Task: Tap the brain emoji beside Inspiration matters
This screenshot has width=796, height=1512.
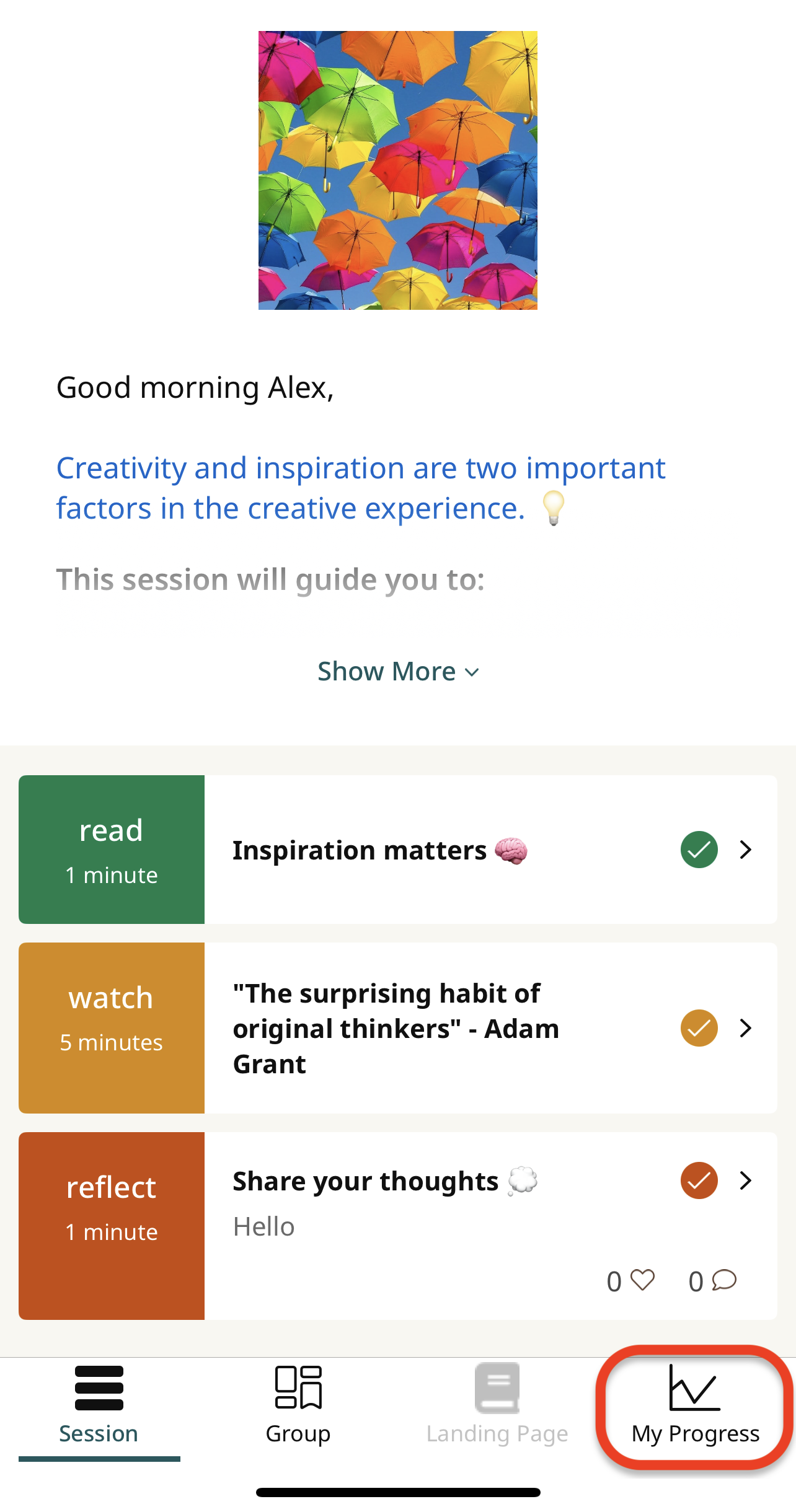Action: click(x=511, y=850)
